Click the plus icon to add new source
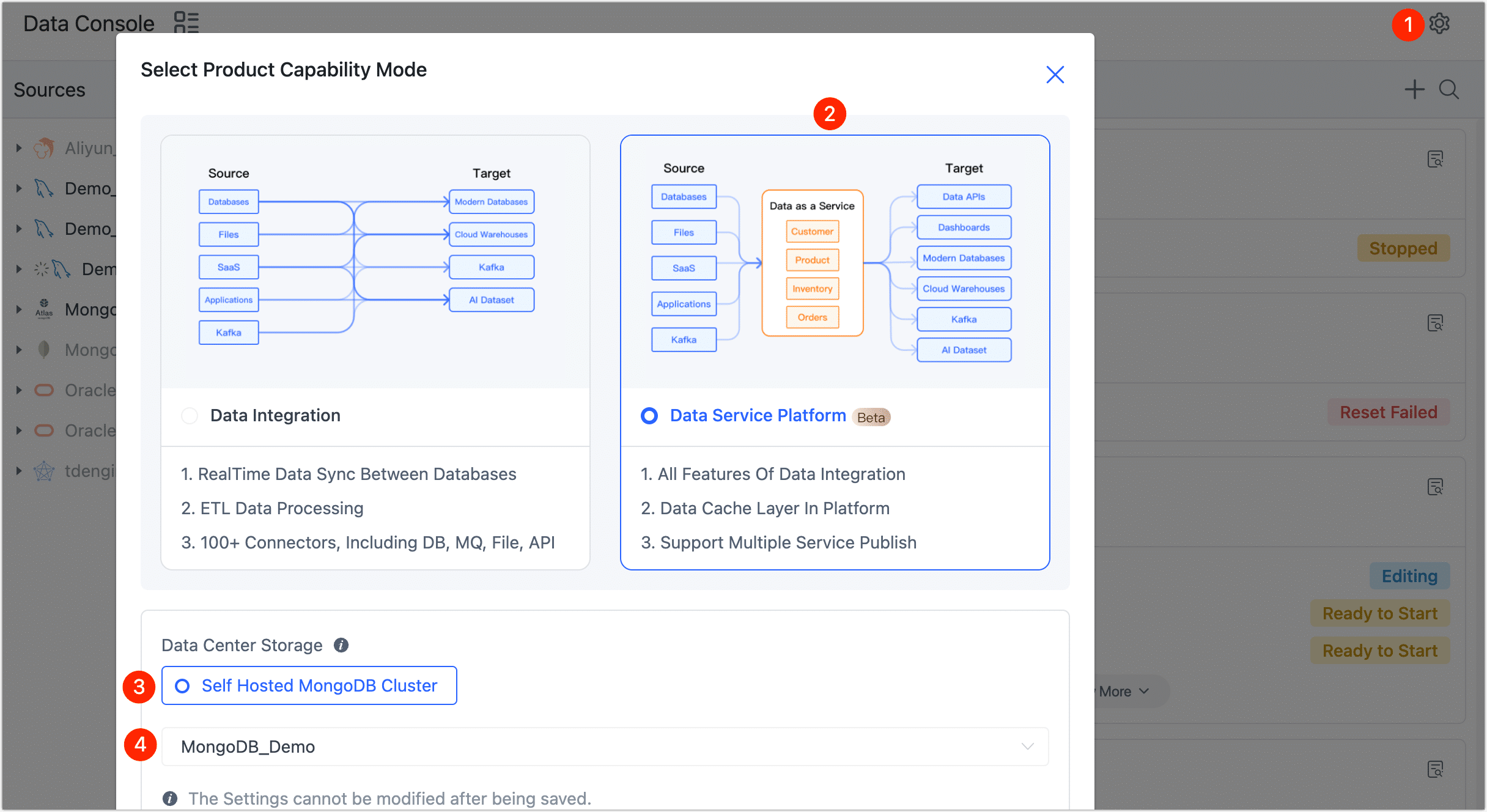This screenshot has width=1487, height=812. [1415, 89]
